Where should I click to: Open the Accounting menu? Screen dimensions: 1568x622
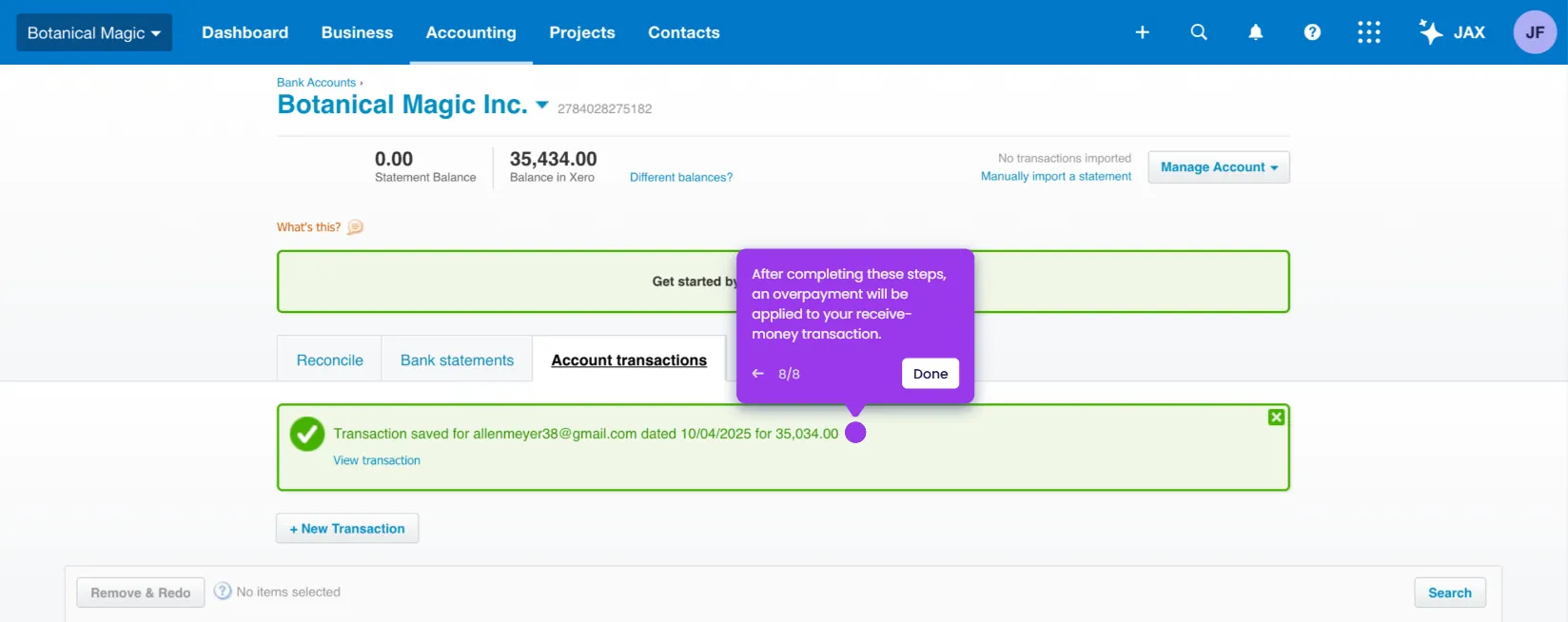[471, 32]
